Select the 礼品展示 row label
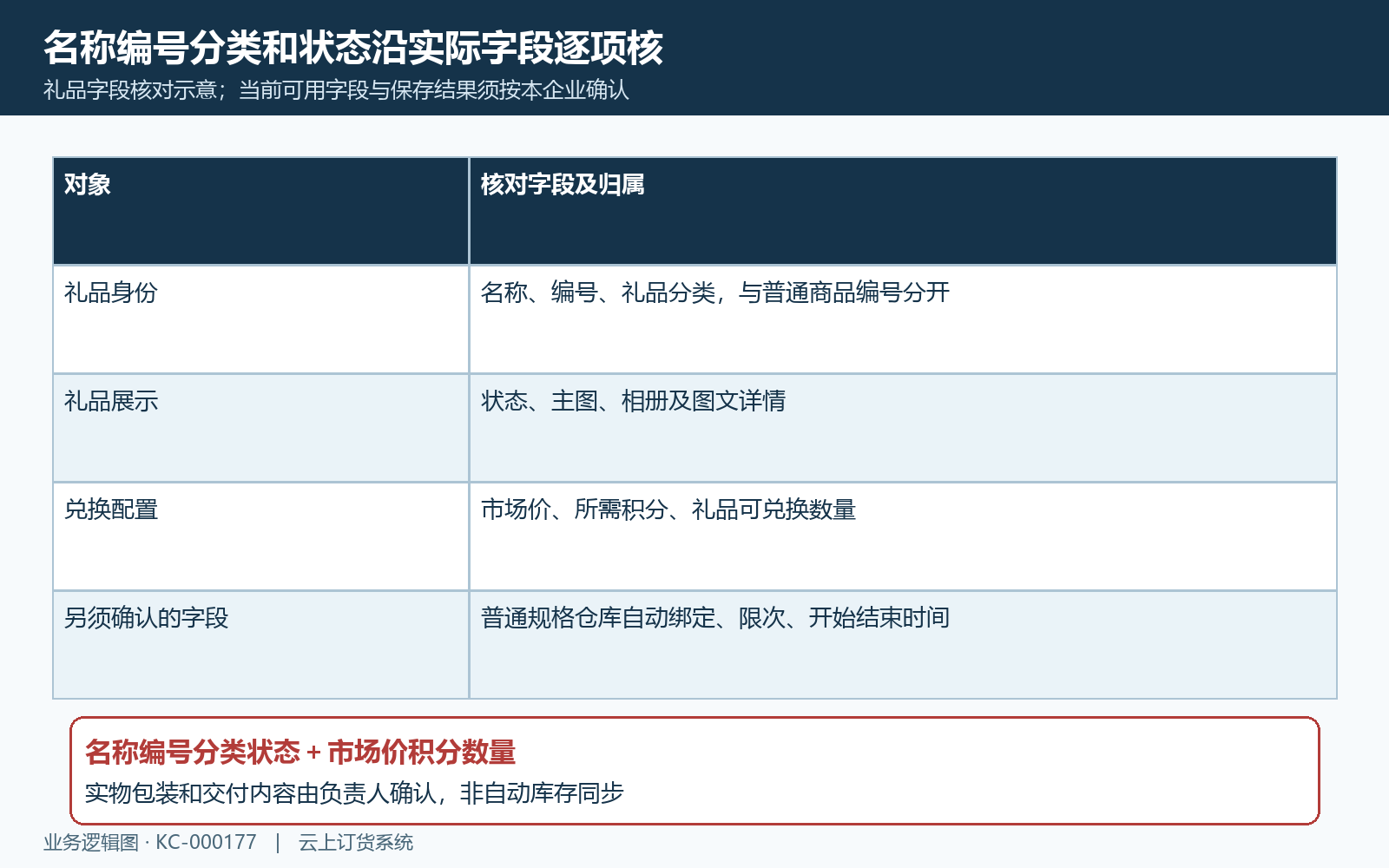 point(111,401)
